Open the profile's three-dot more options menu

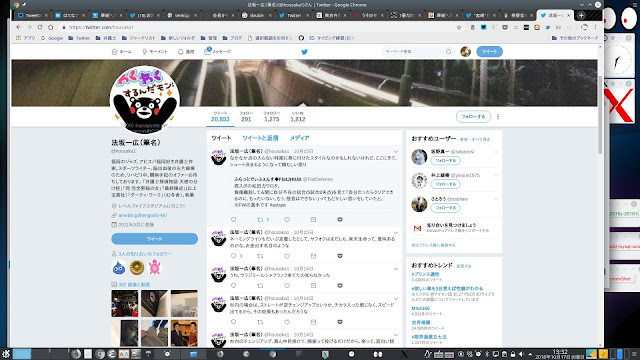tap(498, 117)
